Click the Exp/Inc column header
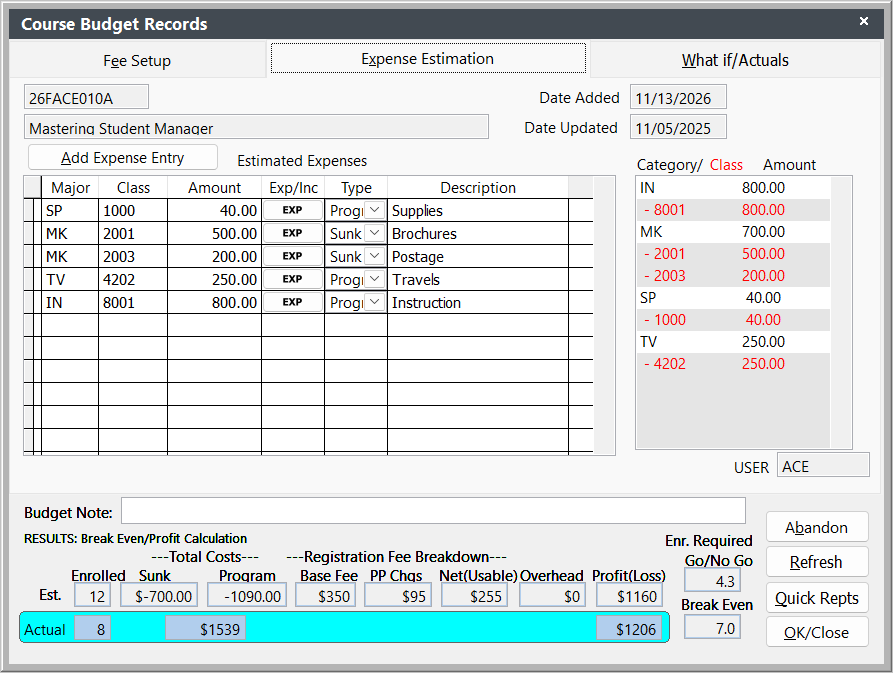Viewport: 893px width, 673px height. (x=293, y=187)
